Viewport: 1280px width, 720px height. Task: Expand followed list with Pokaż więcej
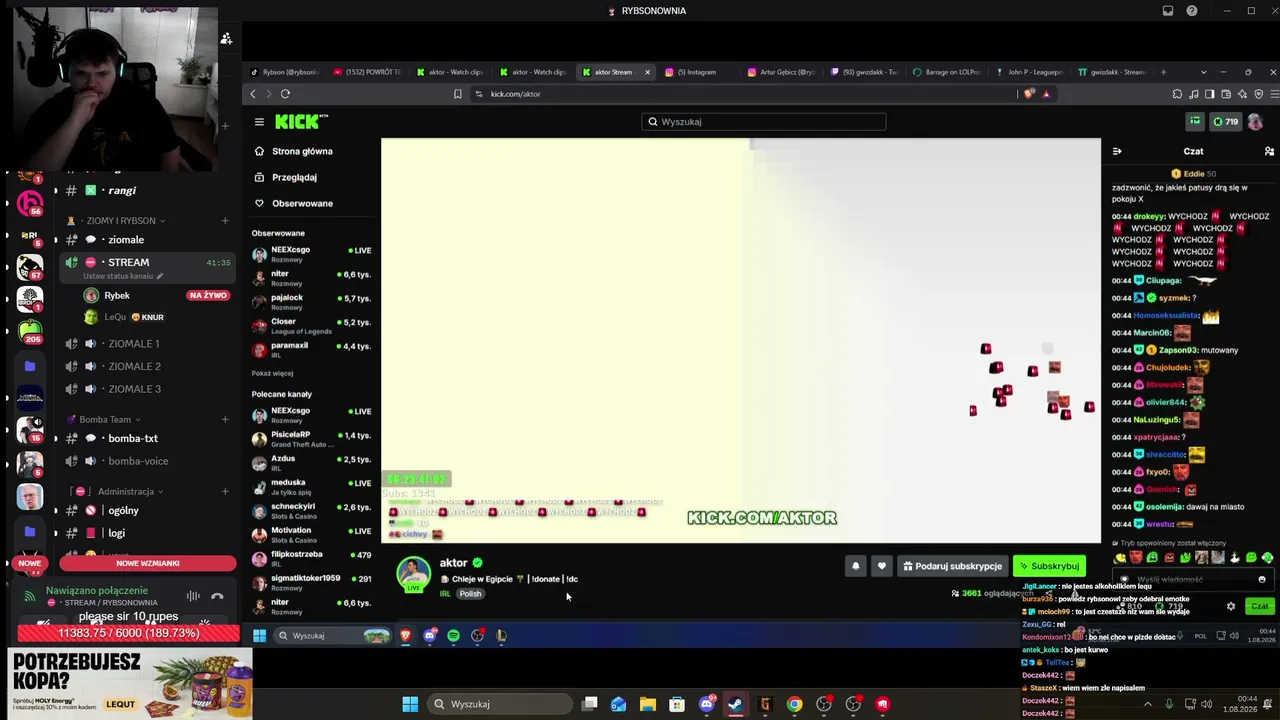272,373
